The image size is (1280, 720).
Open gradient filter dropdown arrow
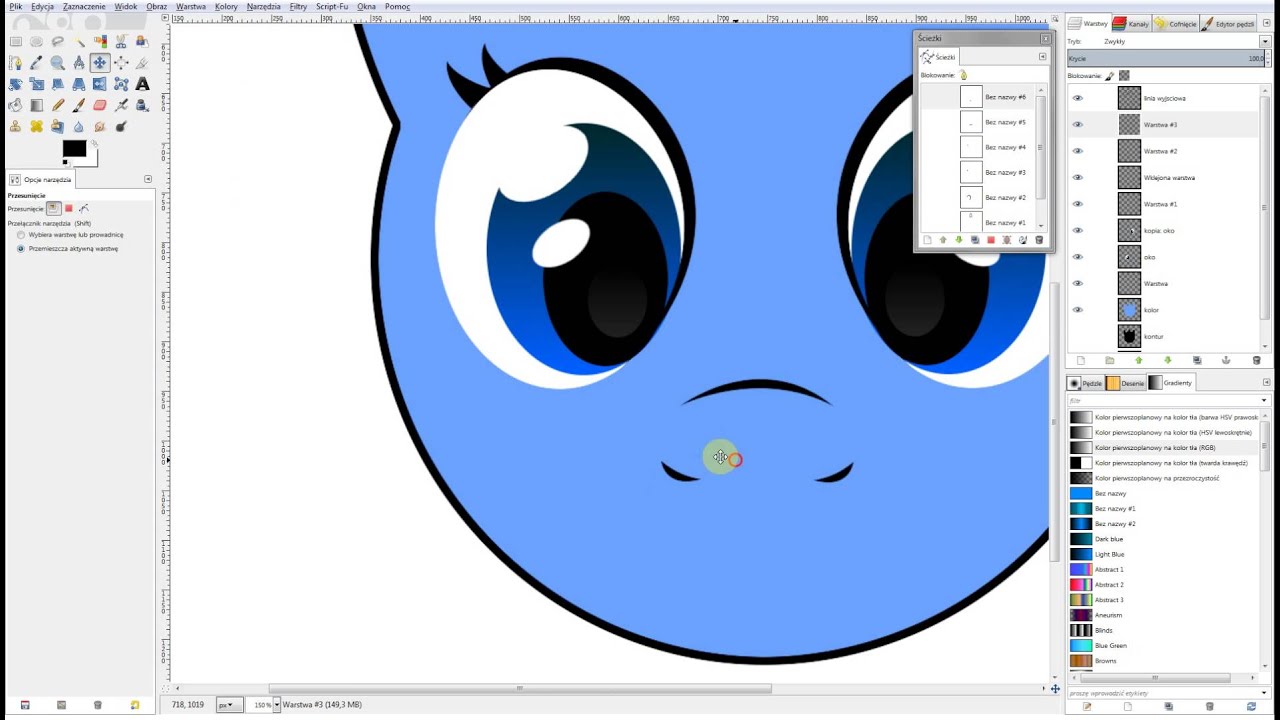click(1264, 401)
